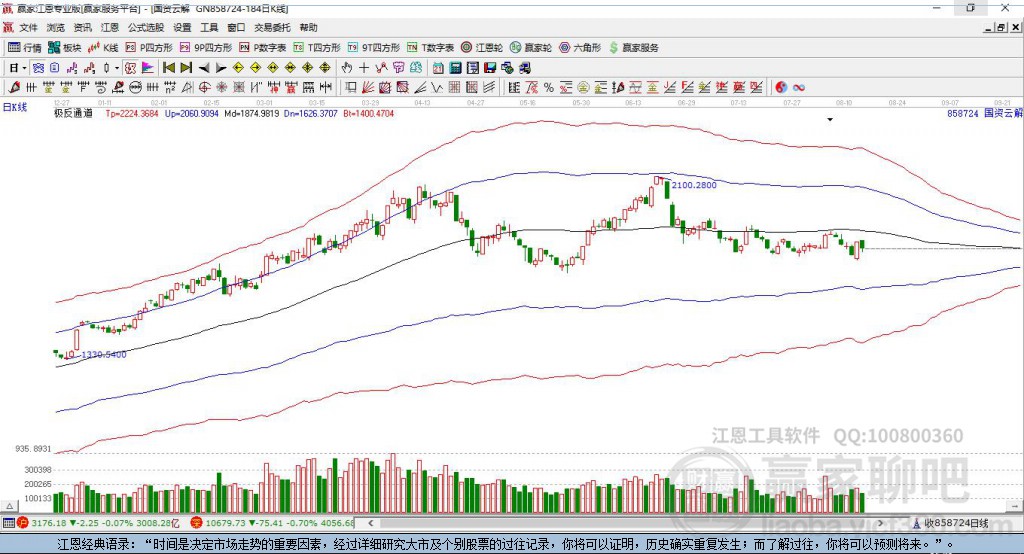Open the 江恩轮 Gann wheel

(482, 48)
